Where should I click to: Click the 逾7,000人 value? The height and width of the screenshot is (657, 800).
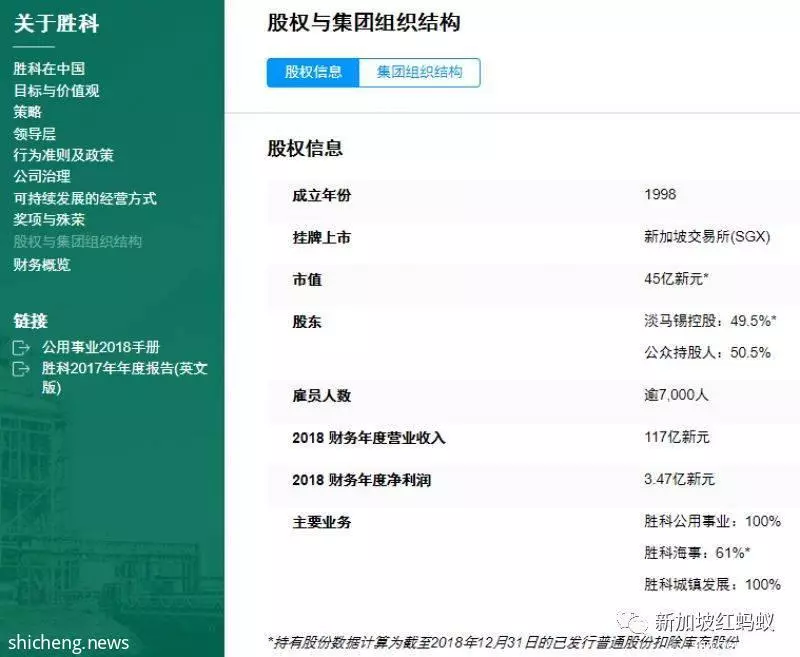[676, 395]
